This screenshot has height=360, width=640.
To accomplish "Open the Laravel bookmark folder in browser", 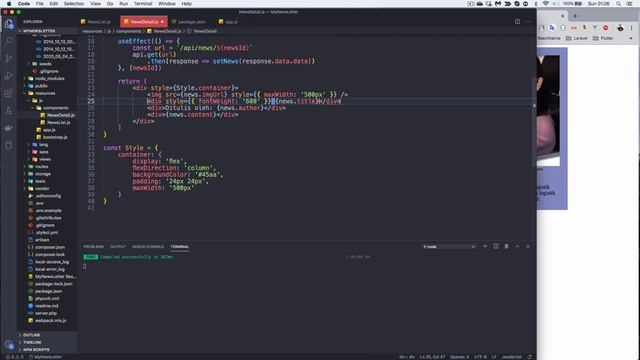I will (577, 38).
